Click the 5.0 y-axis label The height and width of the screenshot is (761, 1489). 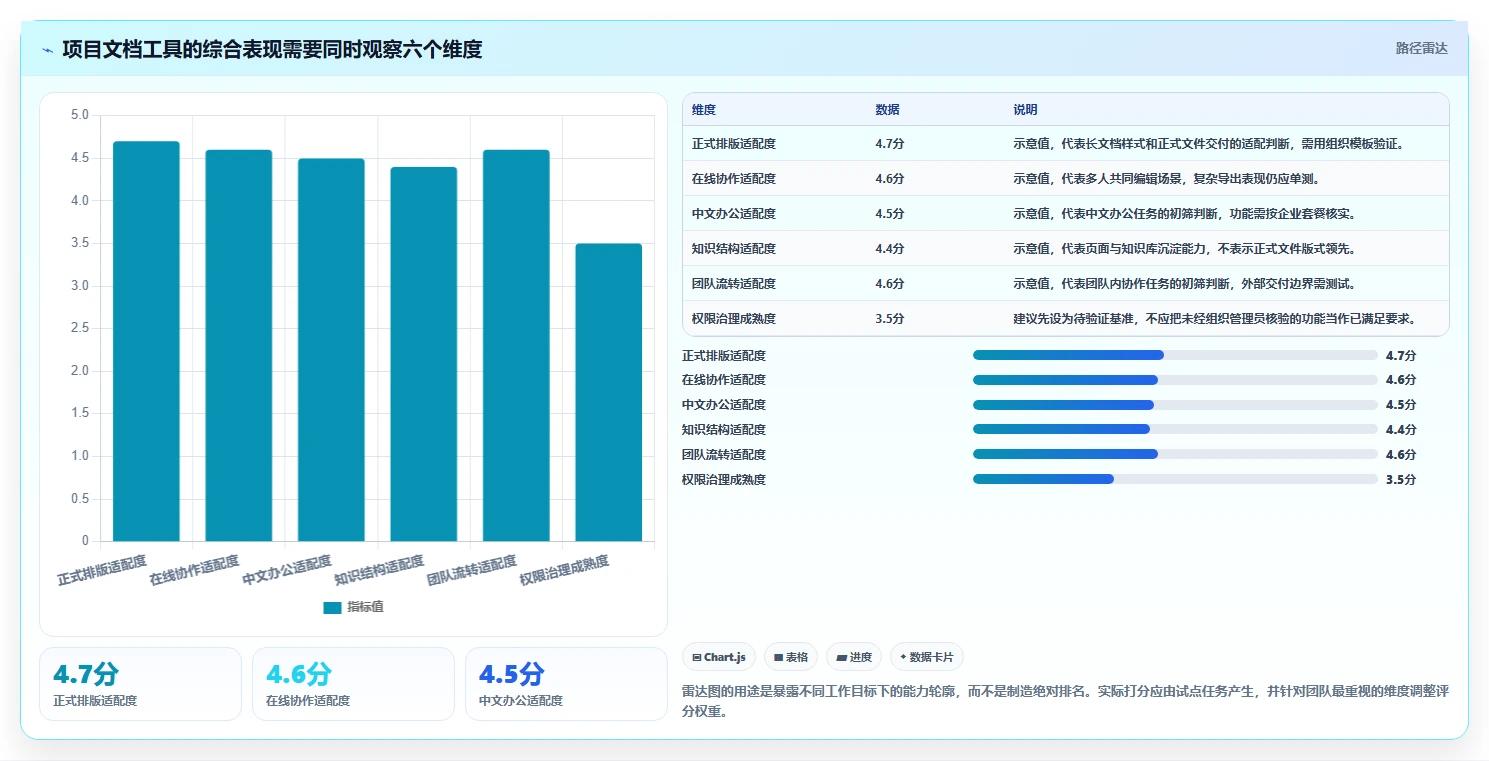click(80, 116)
